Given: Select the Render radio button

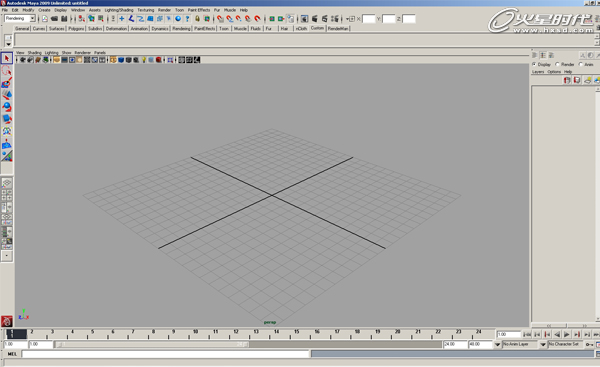Looking at the screenshot, I should click(x=558, y=64).
